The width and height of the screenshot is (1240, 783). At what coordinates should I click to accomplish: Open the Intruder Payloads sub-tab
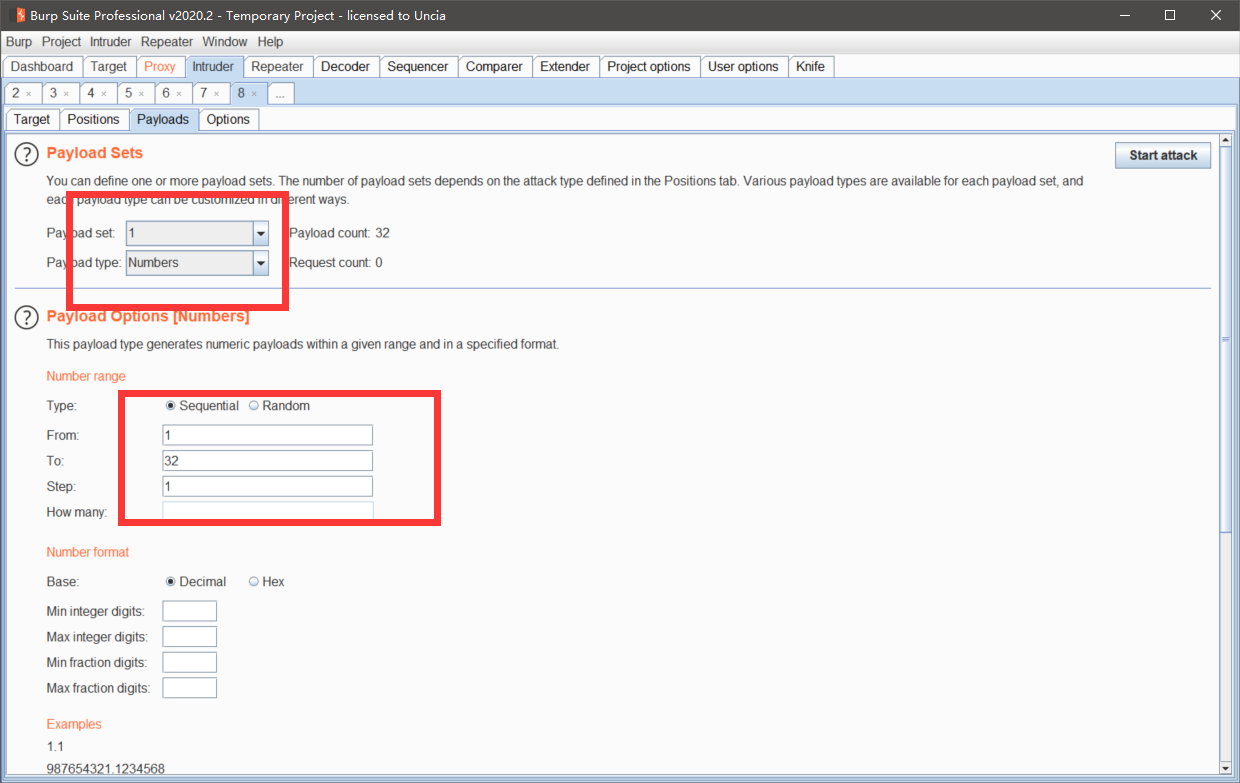click(x=163, y=119)
